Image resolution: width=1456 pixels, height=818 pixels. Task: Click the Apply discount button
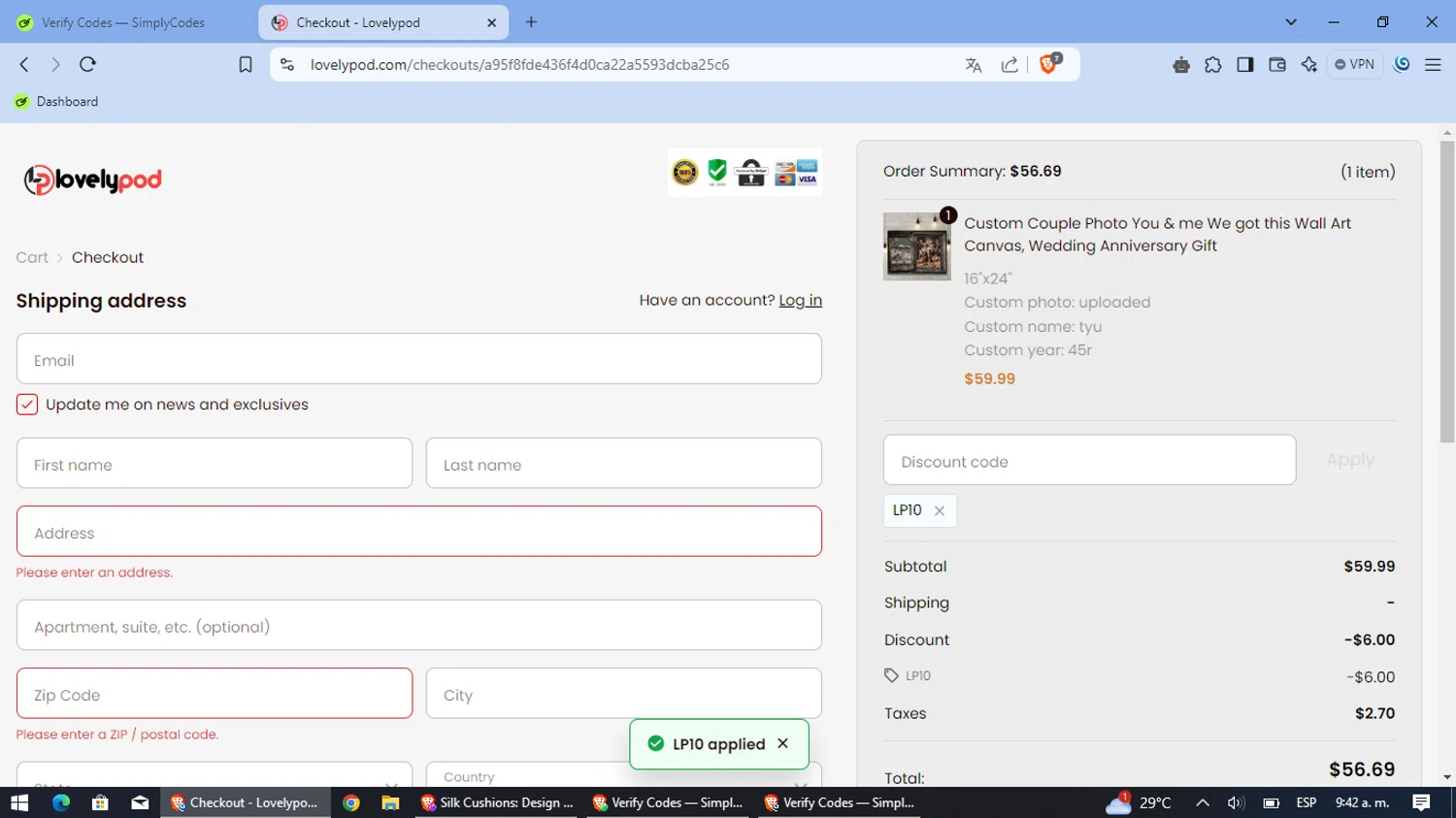pyautogui.click(x=1350, y=460)
